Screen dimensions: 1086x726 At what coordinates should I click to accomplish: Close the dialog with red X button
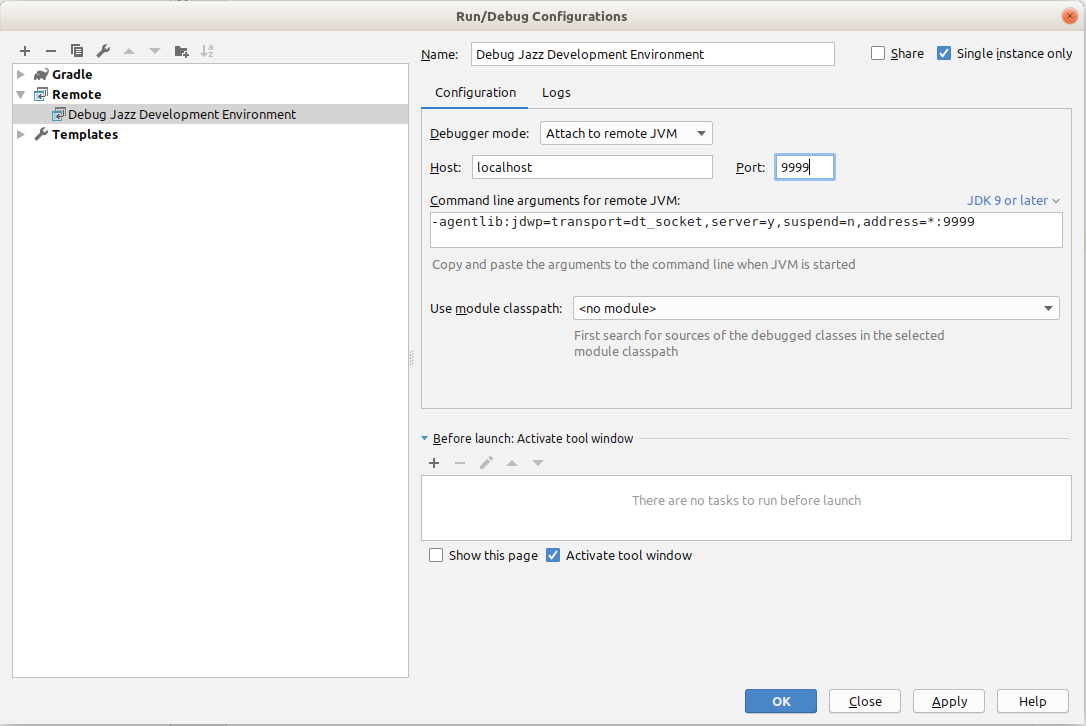point(1069,16)
